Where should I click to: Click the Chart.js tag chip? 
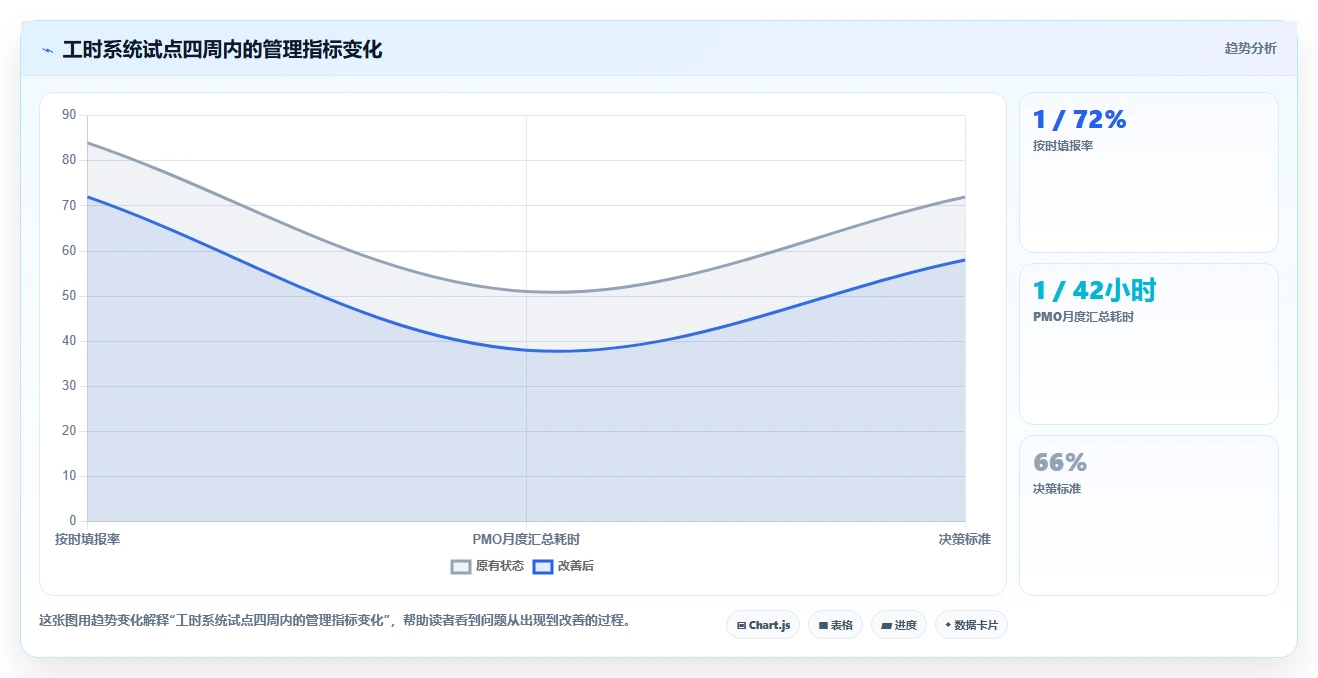pos(763,625)
